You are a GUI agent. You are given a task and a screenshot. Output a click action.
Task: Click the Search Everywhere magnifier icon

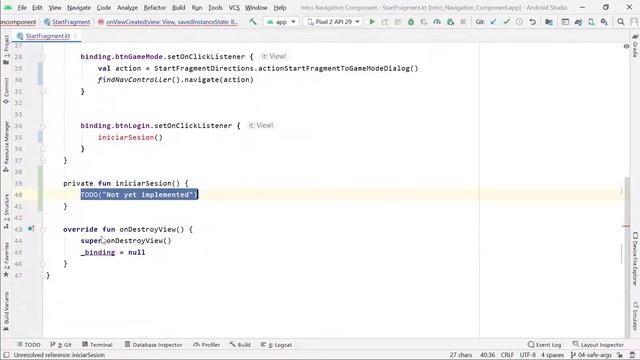pyautogui.click(x=621, y=22)
